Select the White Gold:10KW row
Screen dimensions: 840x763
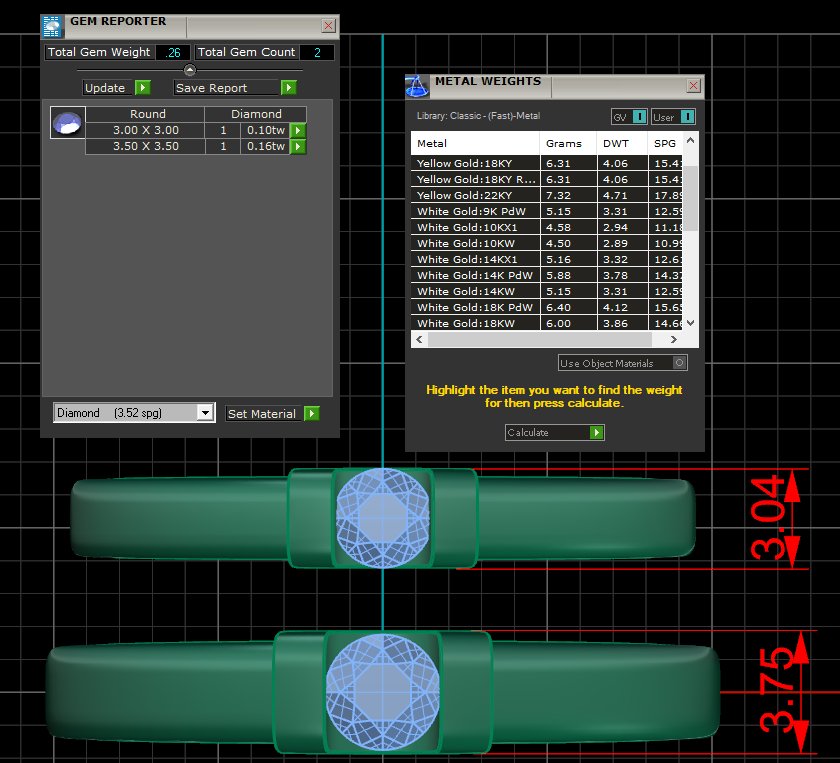546,244
